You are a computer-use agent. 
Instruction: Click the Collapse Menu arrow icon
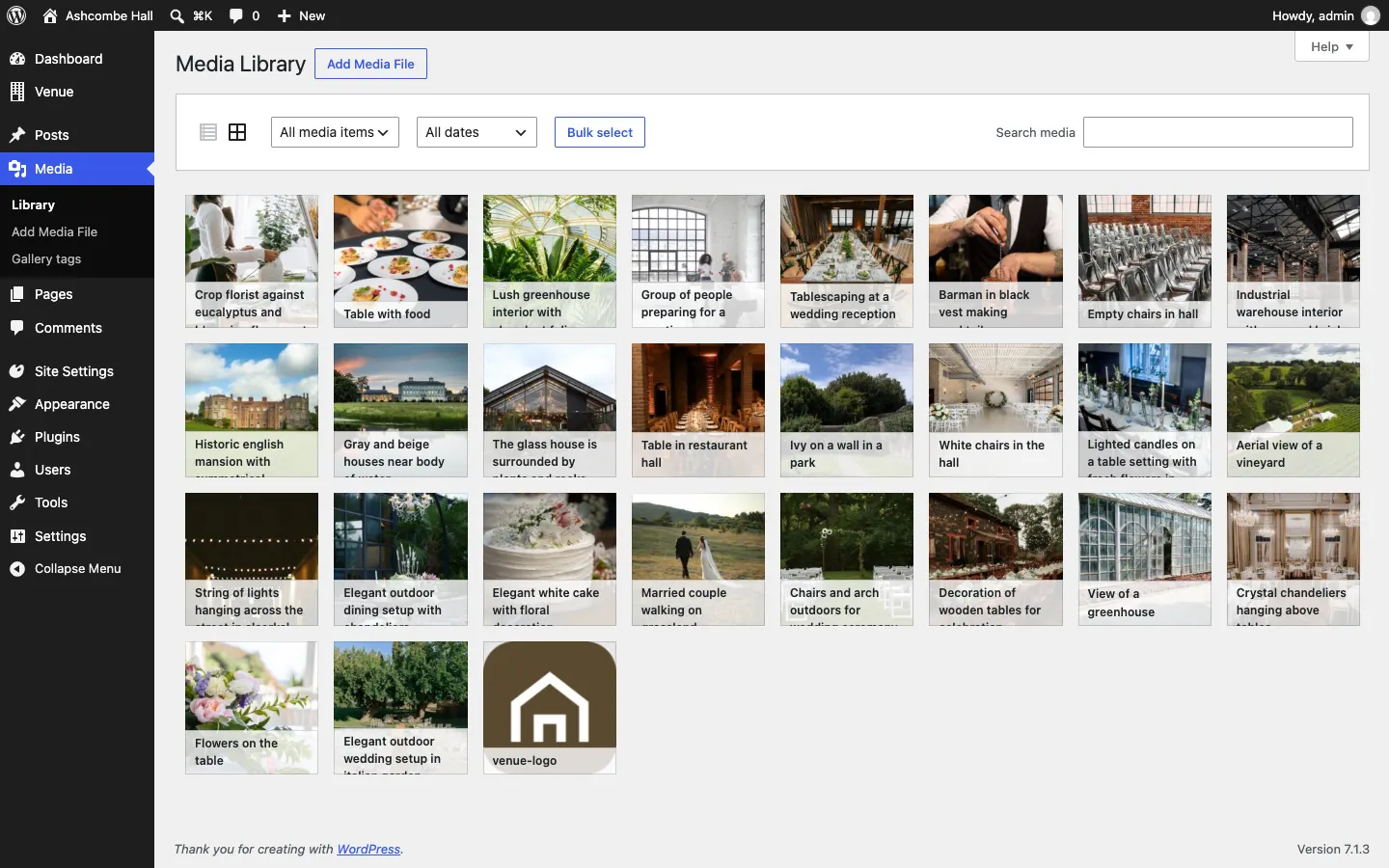click(x=17, y=569)
